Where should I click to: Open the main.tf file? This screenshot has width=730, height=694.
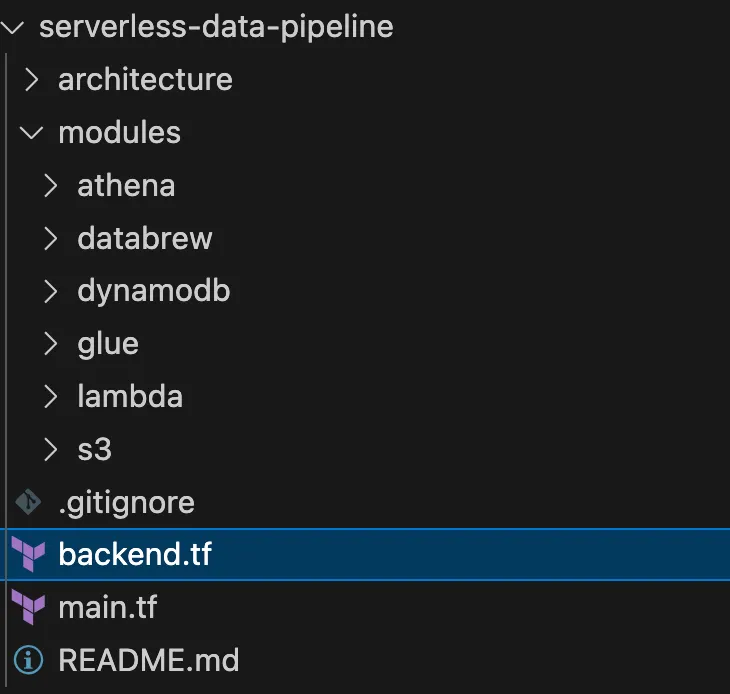click(x=108, y=608)
